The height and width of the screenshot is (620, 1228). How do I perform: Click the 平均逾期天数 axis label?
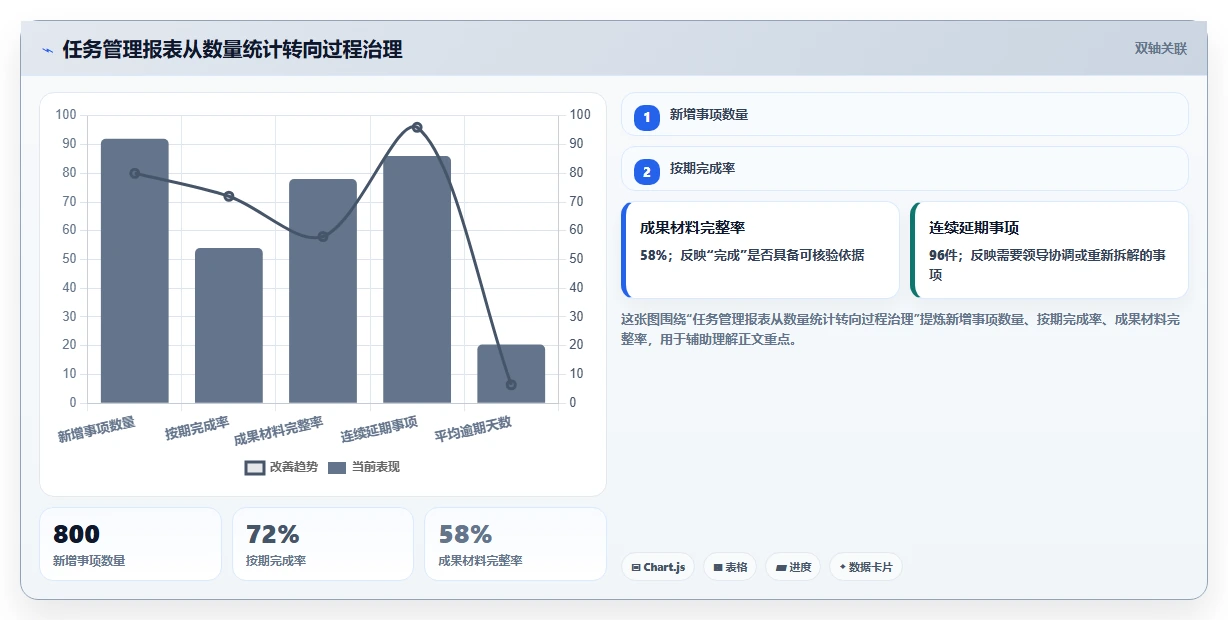pos(473,430)
